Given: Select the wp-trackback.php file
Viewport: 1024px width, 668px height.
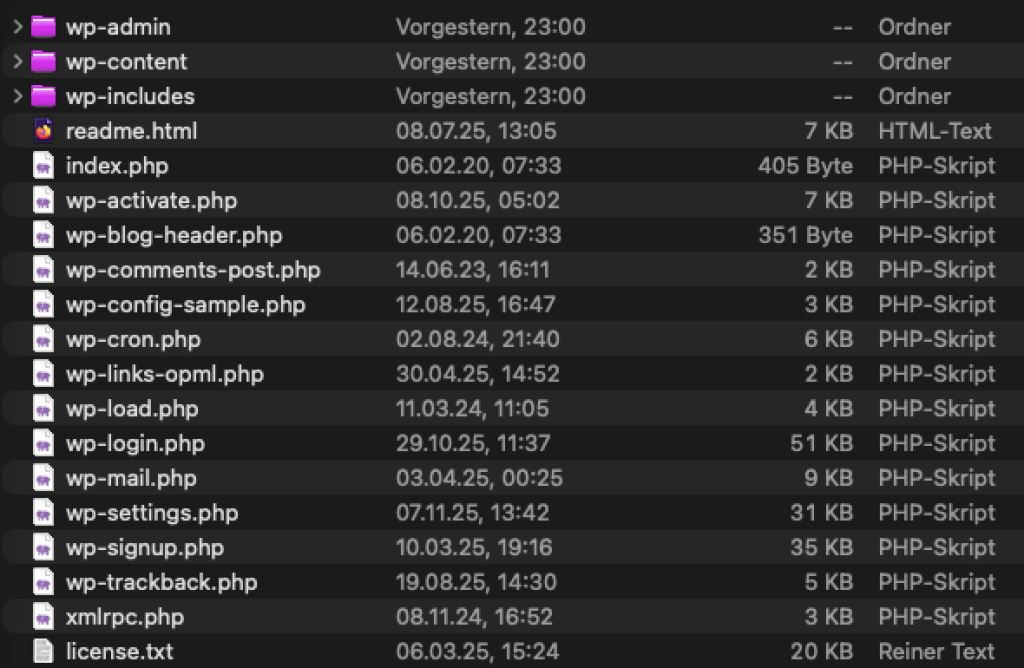Looking at the screenshot, I should coord(160,582).
